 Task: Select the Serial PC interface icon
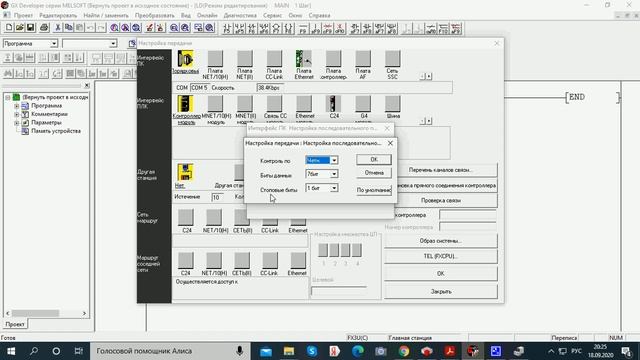pos(185,59)
